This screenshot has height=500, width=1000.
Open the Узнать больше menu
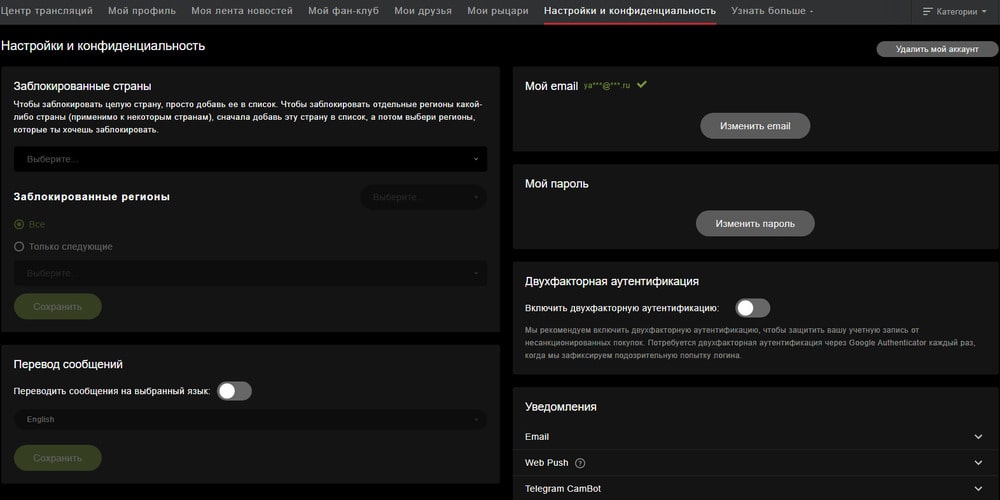(x=771, y=11)
